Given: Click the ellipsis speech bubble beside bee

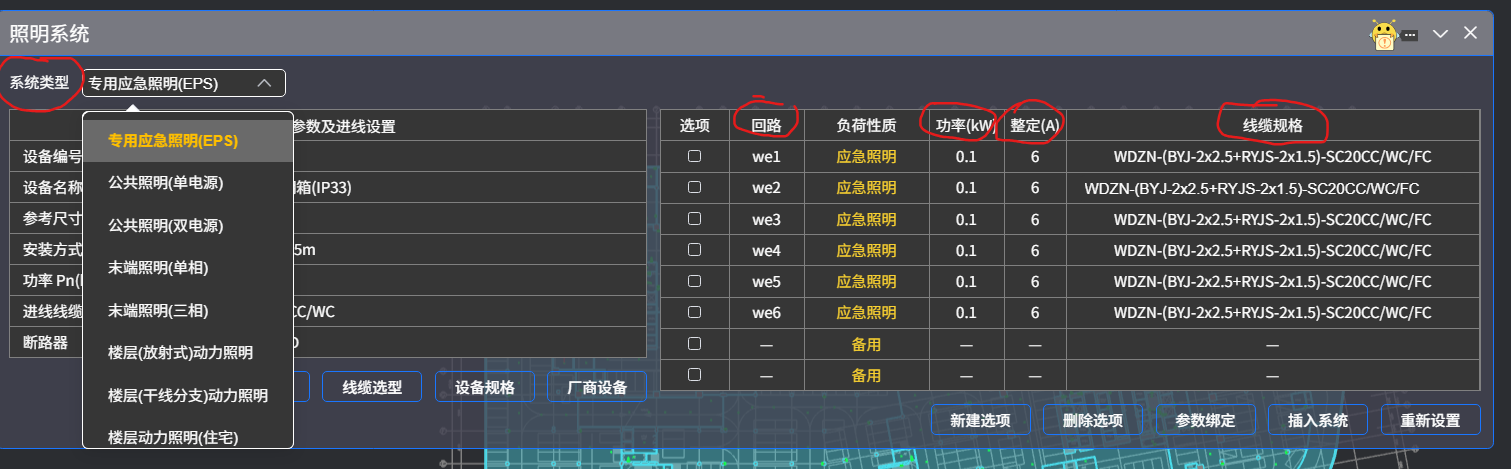Looking at the screenshot, I should pos(1410,35).
